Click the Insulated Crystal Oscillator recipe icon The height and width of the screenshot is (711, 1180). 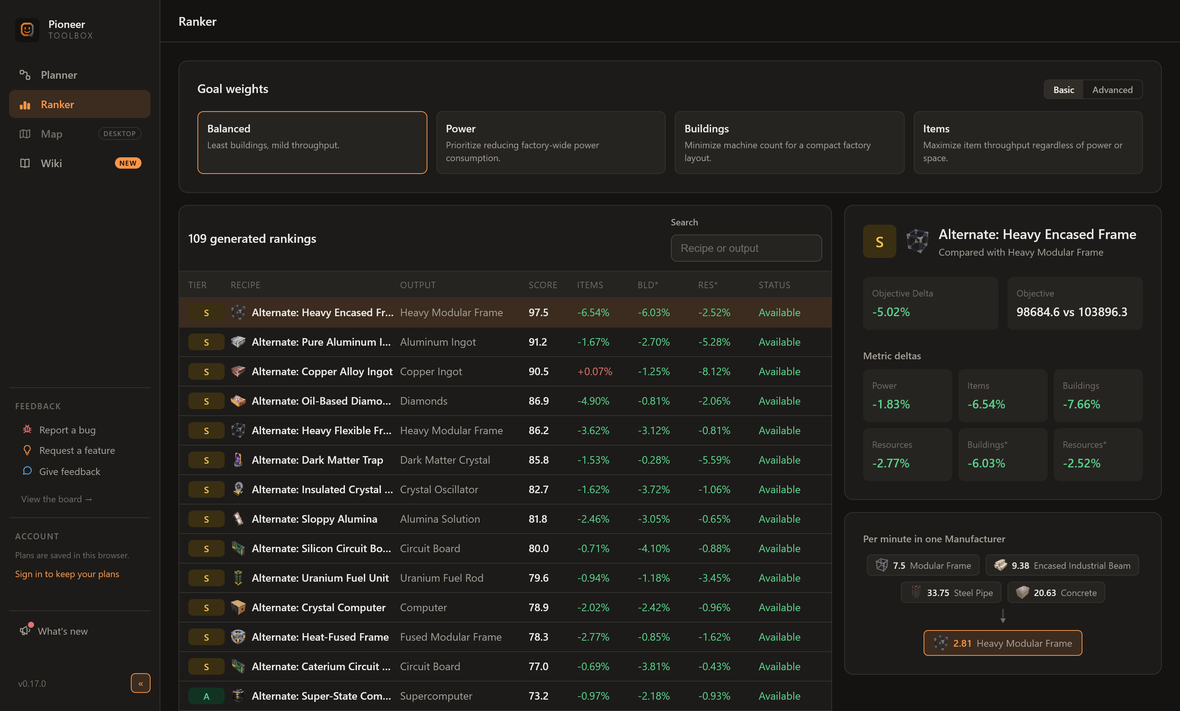[x=238, y=489]
